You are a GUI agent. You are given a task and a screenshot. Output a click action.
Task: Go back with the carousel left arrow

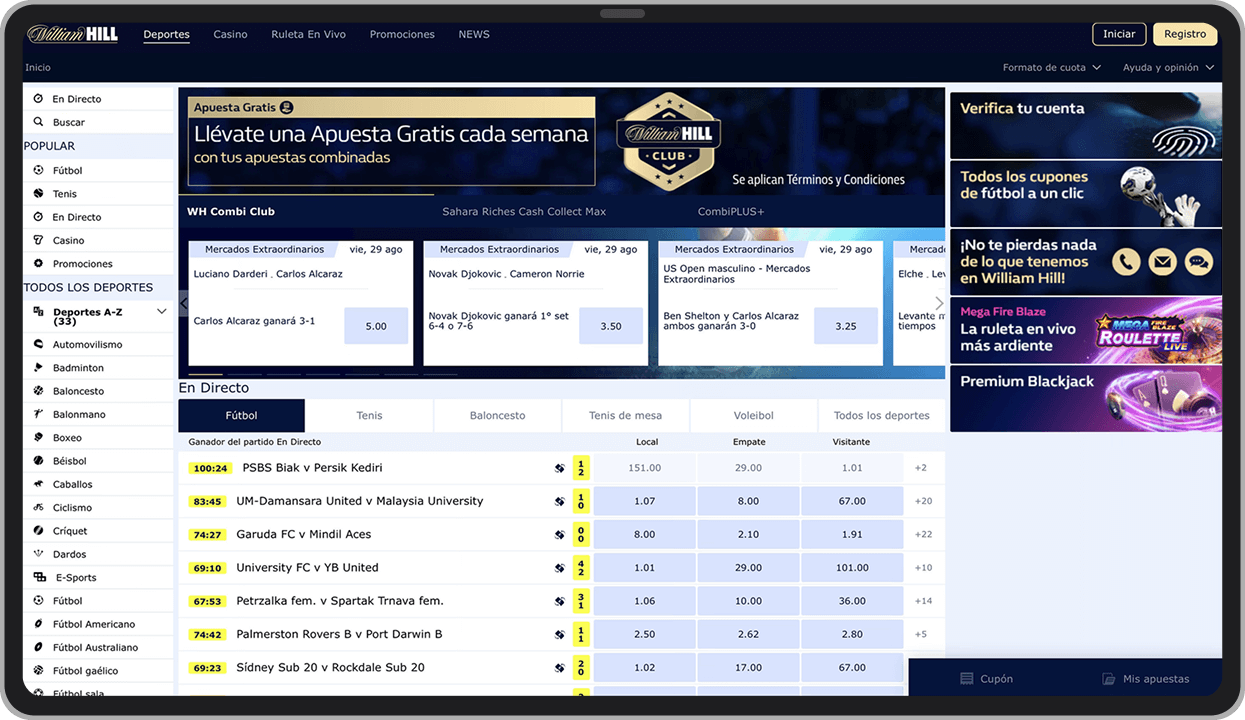184,303
